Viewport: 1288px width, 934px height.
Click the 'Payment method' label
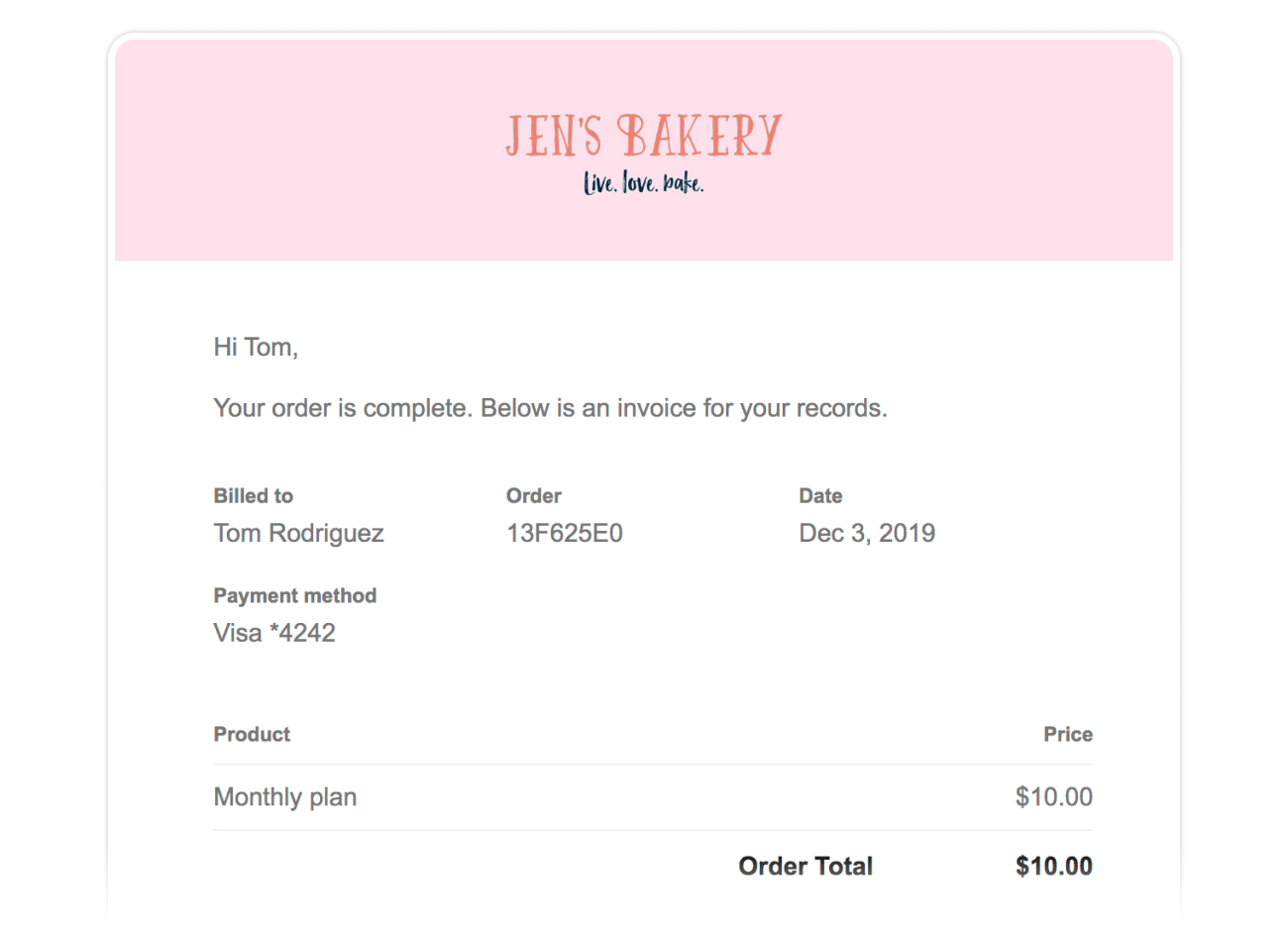tap(295, 596)
